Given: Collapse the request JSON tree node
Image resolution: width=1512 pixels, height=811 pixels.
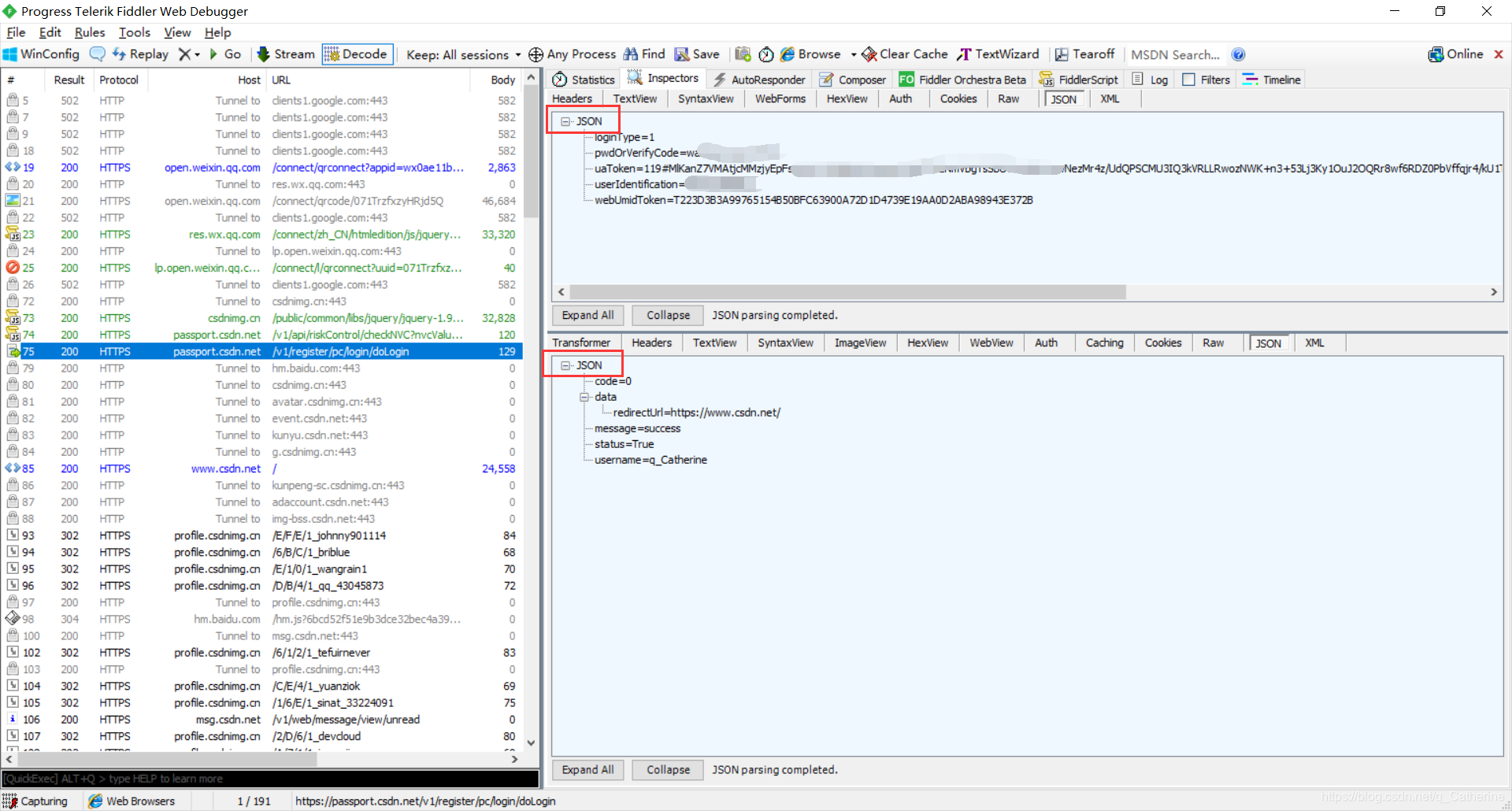Looking at the screenshot, I should pos(565,121).
